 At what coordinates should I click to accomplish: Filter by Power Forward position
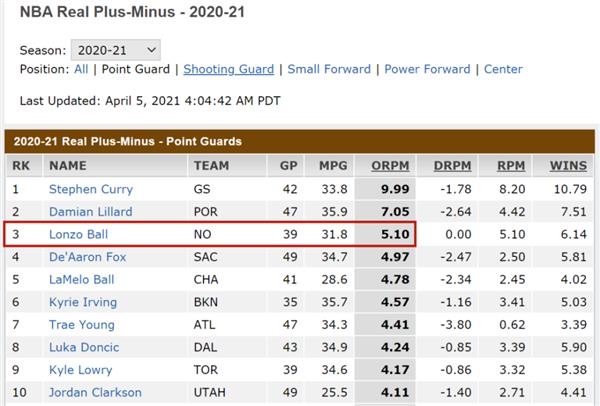click(x=427, y=69)
